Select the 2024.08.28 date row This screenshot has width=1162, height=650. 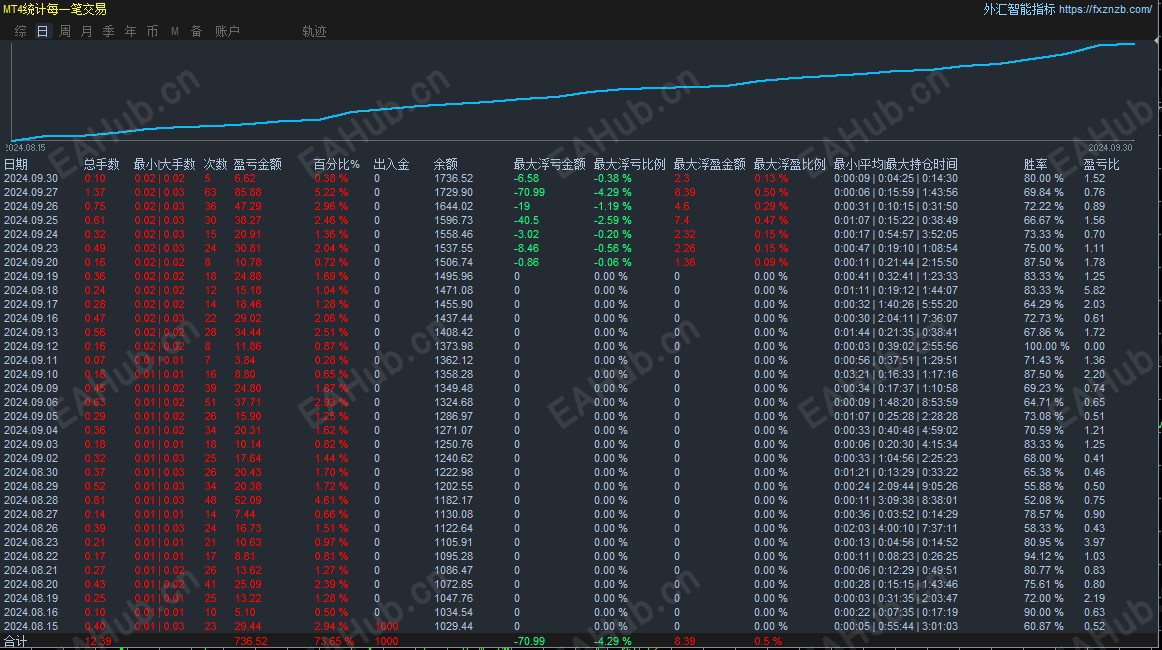(31, 500)
